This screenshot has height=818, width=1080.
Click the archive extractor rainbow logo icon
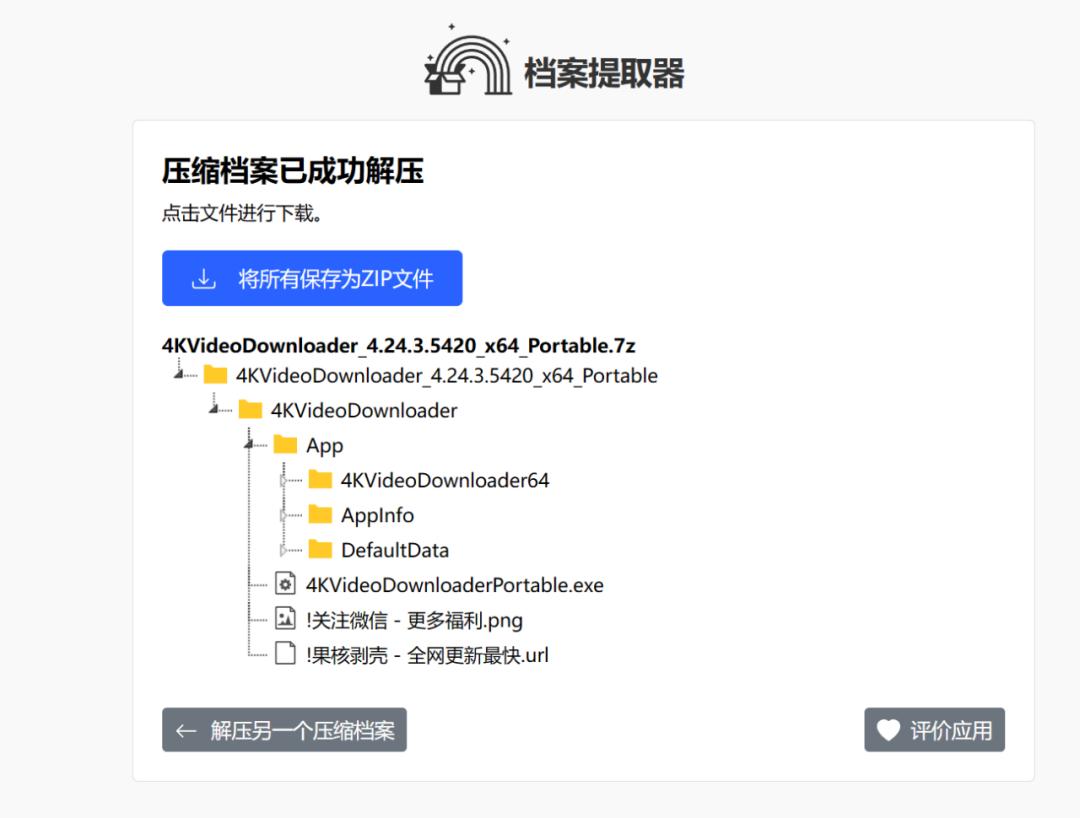[470, 65]
